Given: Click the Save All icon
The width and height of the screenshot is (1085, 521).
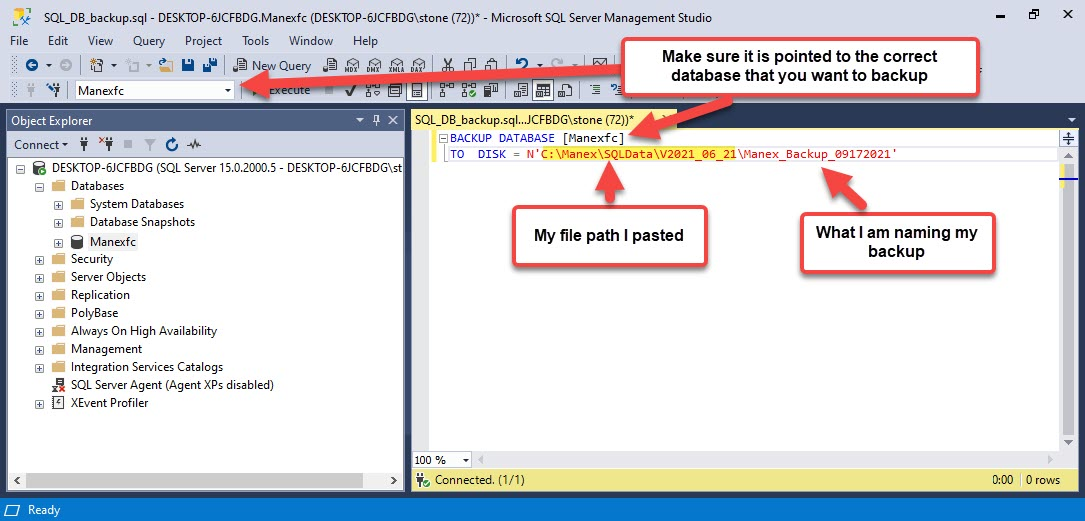Looking at the screenshot, I should coord(210,65).
